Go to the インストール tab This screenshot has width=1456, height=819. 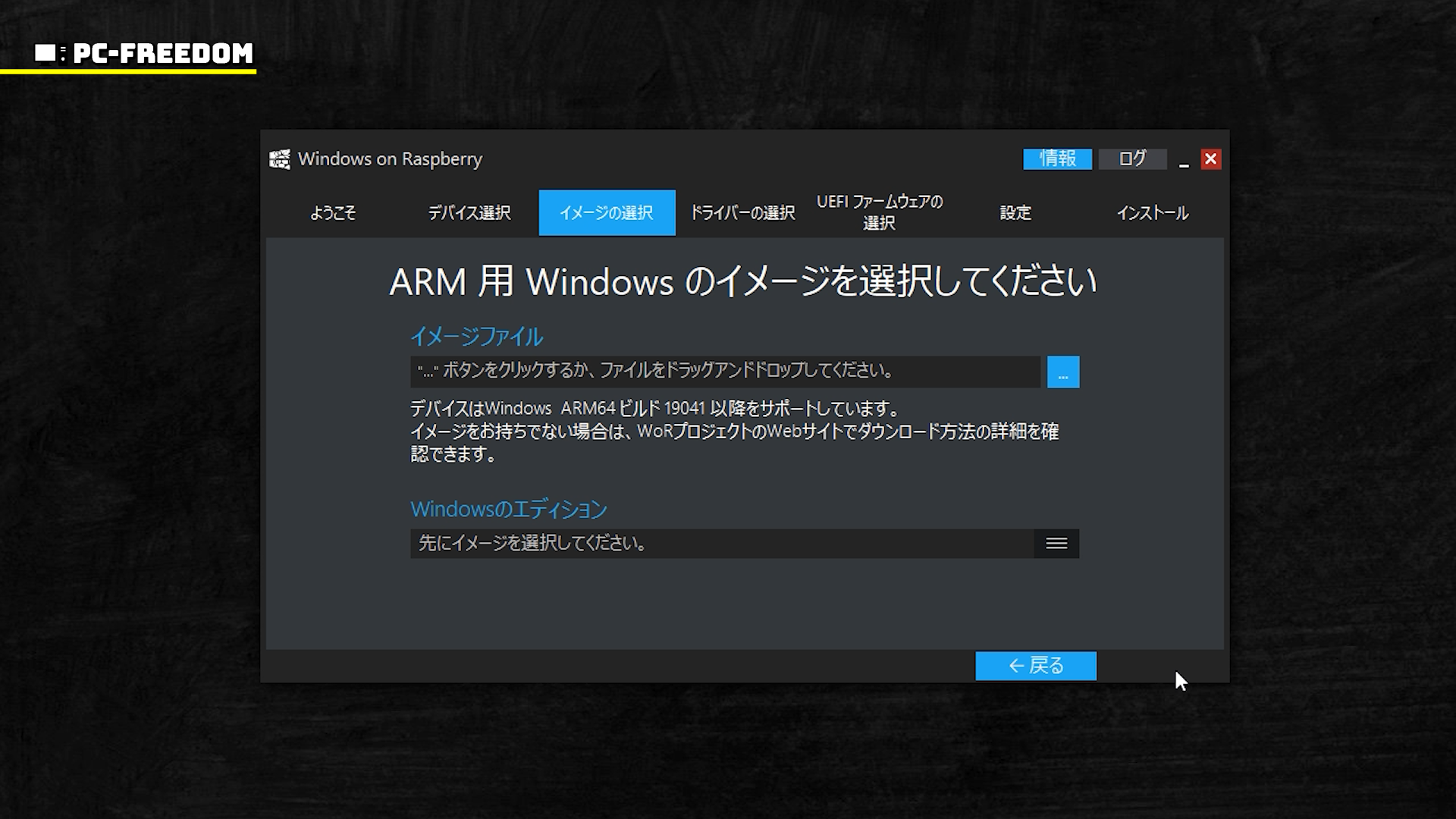pos(1152,213)
